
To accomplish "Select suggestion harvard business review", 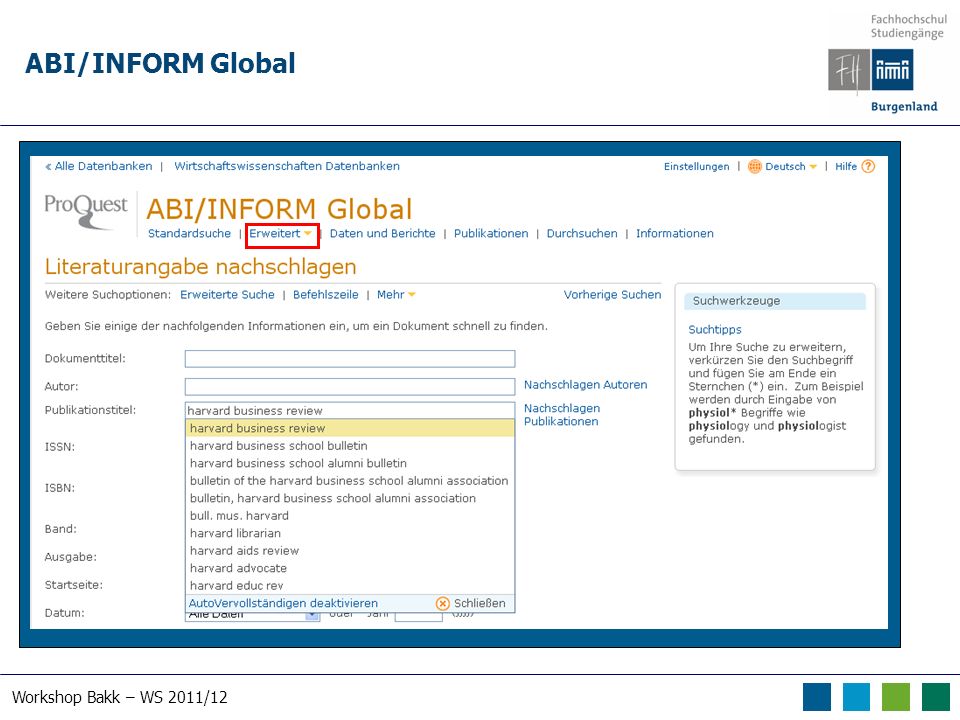I will pos(350,428).
